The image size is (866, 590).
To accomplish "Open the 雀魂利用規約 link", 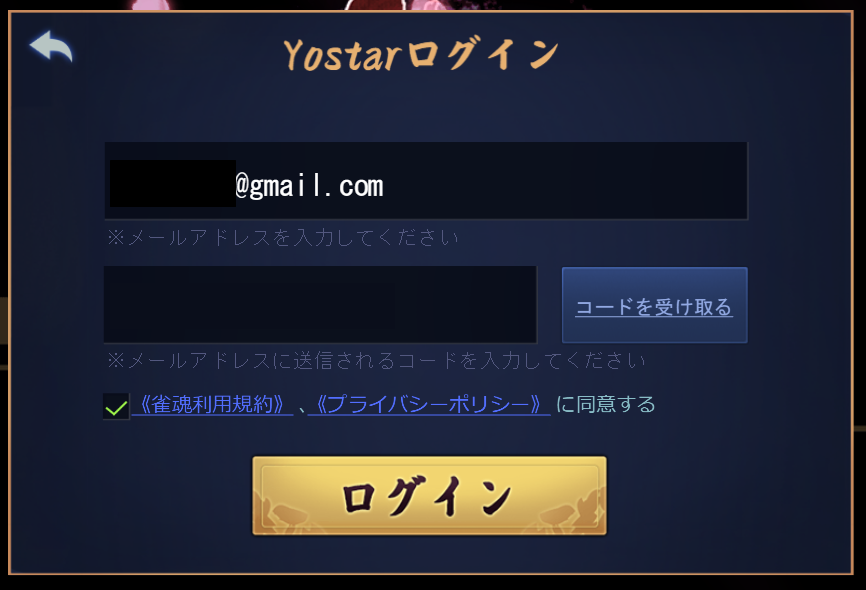I will coord(213,404).
